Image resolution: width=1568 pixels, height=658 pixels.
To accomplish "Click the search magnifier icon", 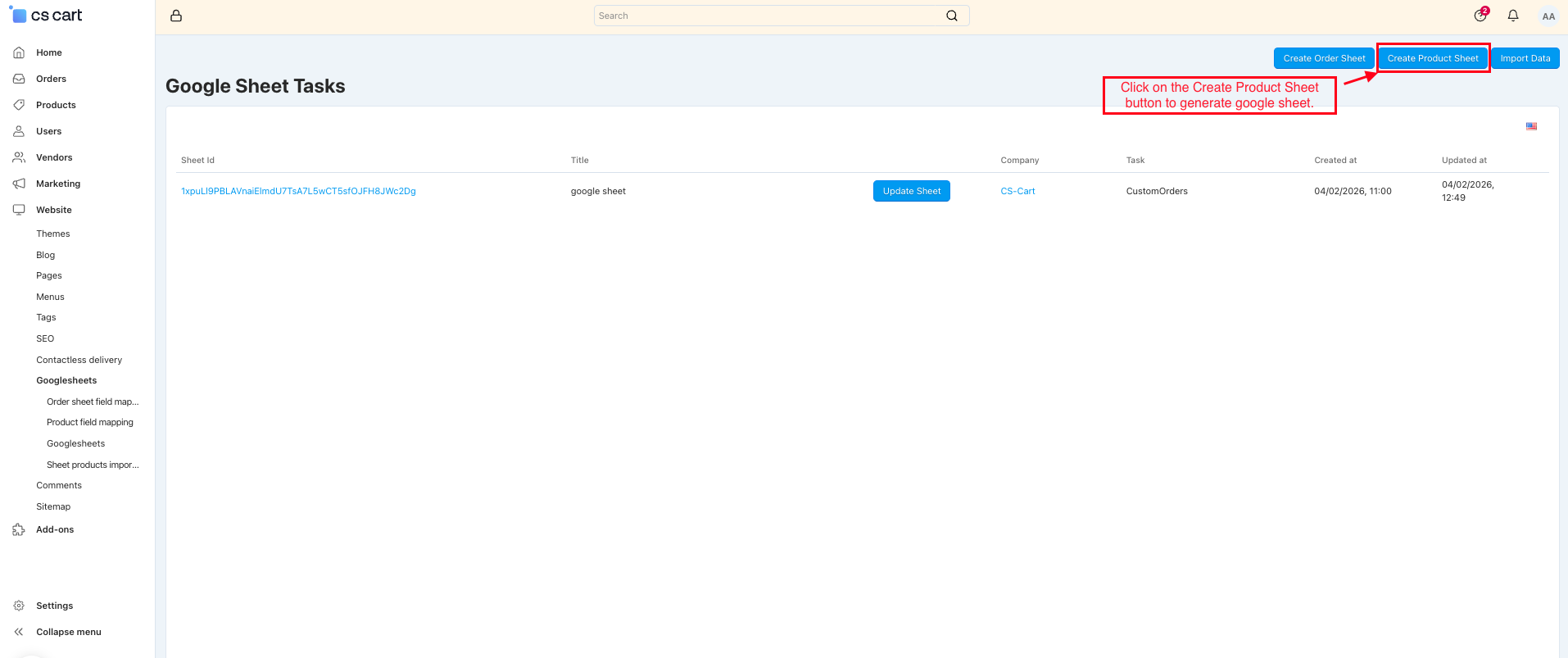I will (952, 16).
